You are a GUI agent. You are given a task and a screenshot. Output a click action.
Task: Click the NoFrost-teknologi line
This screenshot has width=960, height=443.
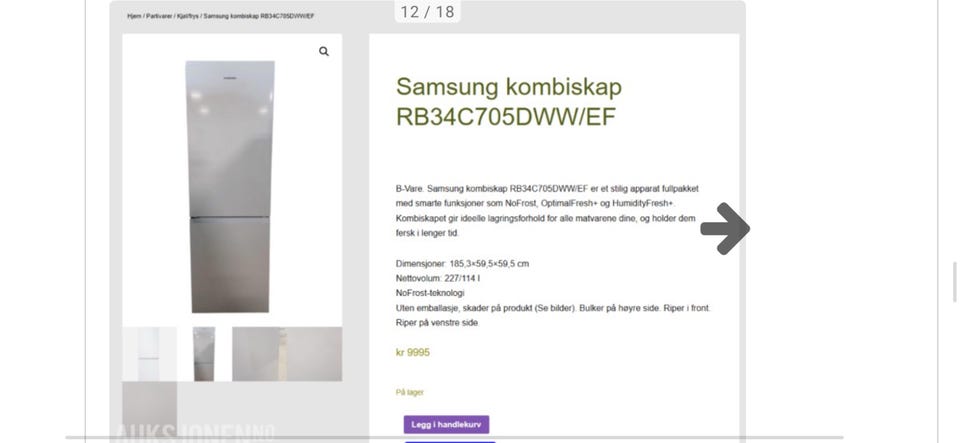[430, 293]
